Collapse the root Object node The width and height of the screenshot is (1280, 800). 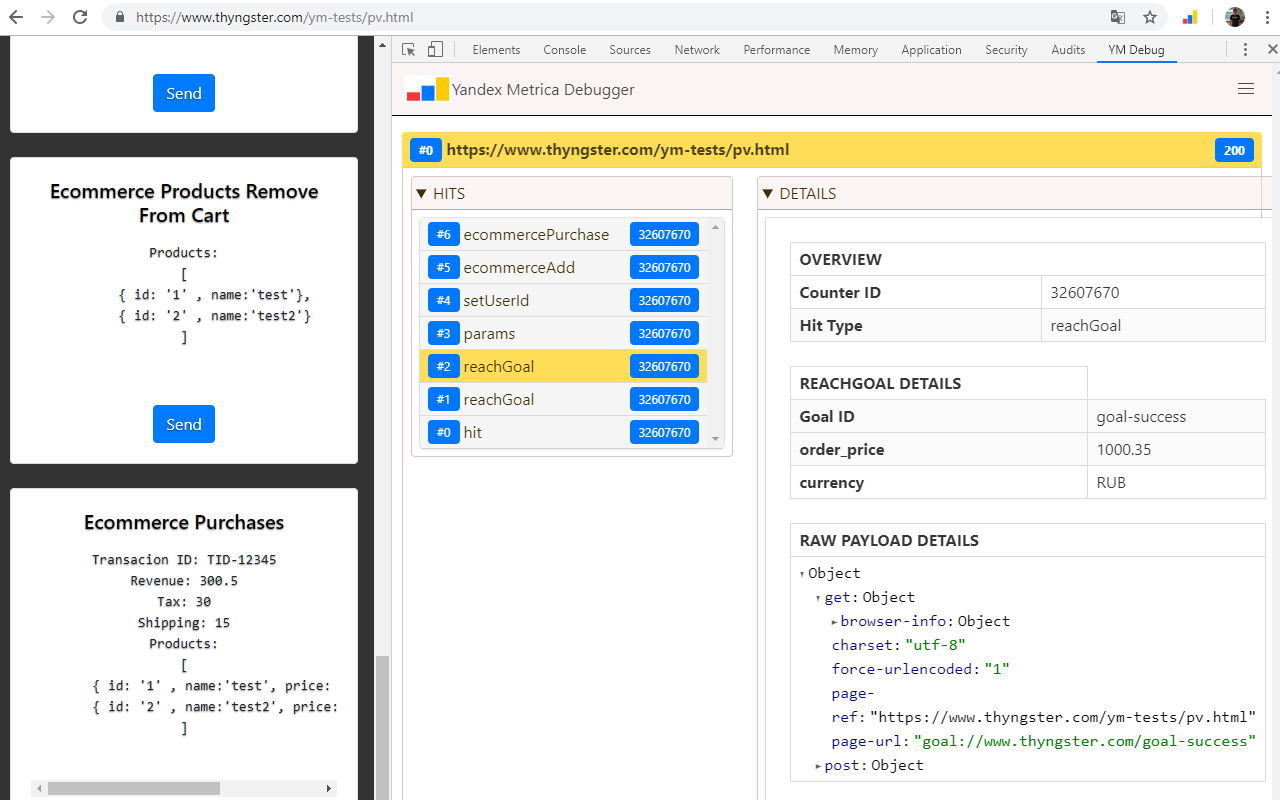803,574
